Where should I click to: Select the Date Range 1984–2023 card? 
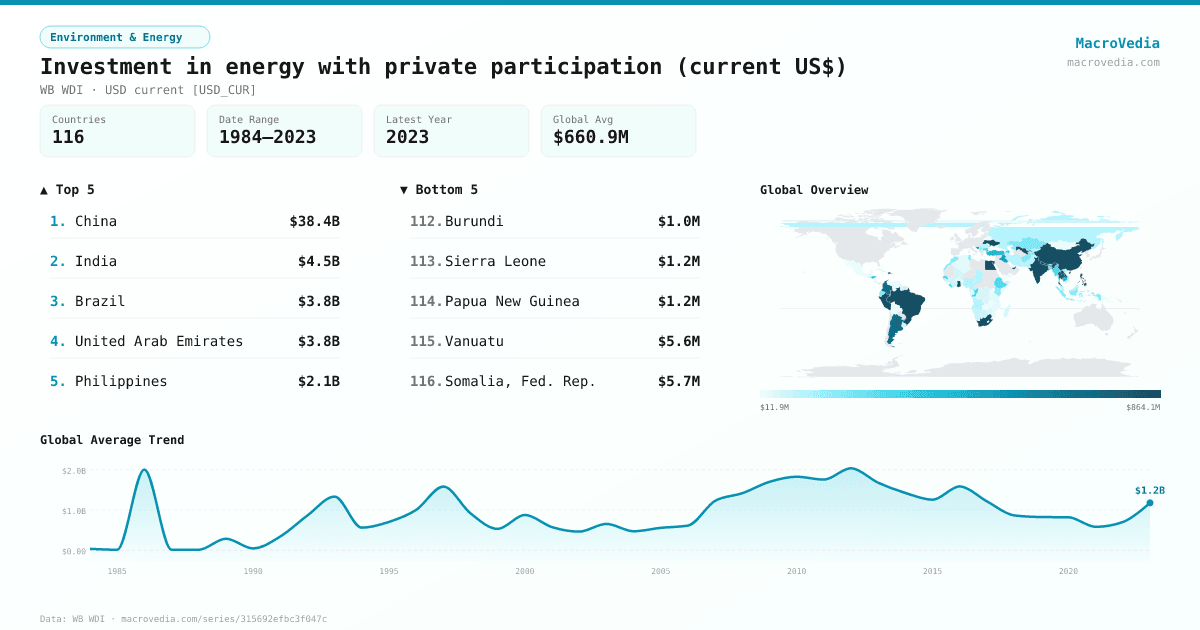click(284, 131)
